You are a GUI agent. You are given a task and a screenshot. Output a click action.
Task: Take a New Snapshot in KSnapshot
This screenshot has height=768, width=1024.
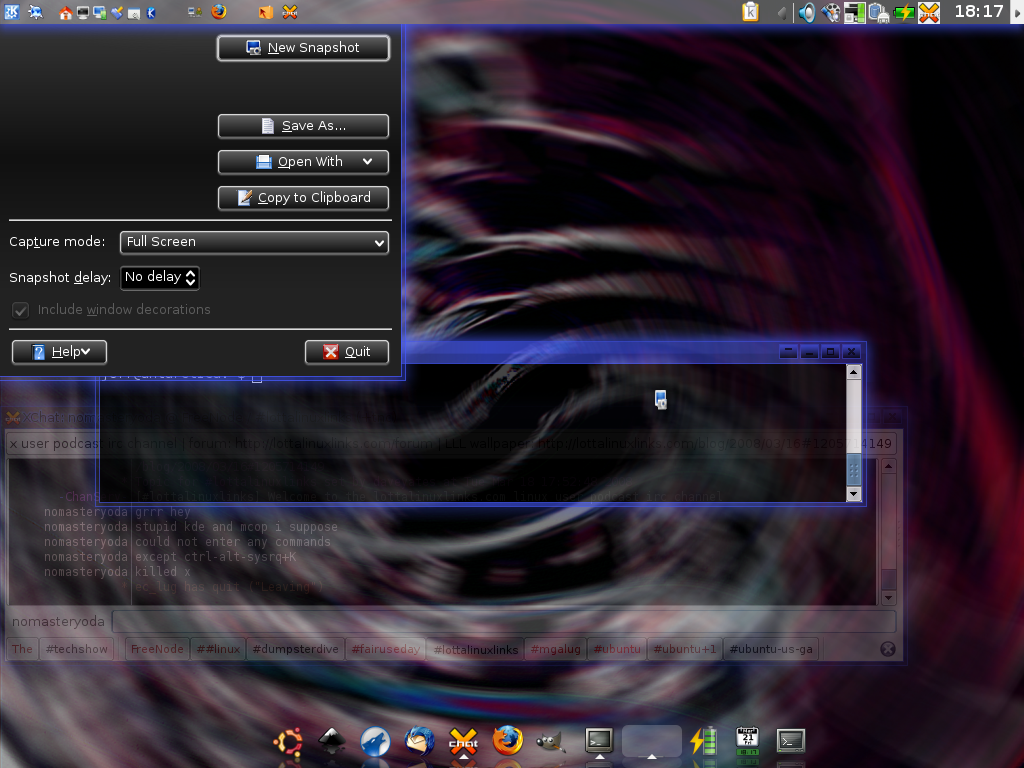pyautogui.click(x=304, y=48)
